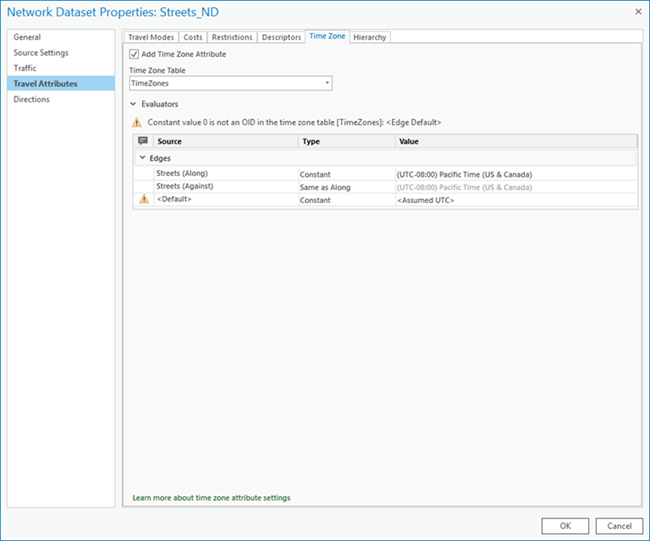The width and height of the screenshot is (650, 541).
Task: Open the Time Zone Table dropdown
Action: pyautogui.click(x=326, y=84)
